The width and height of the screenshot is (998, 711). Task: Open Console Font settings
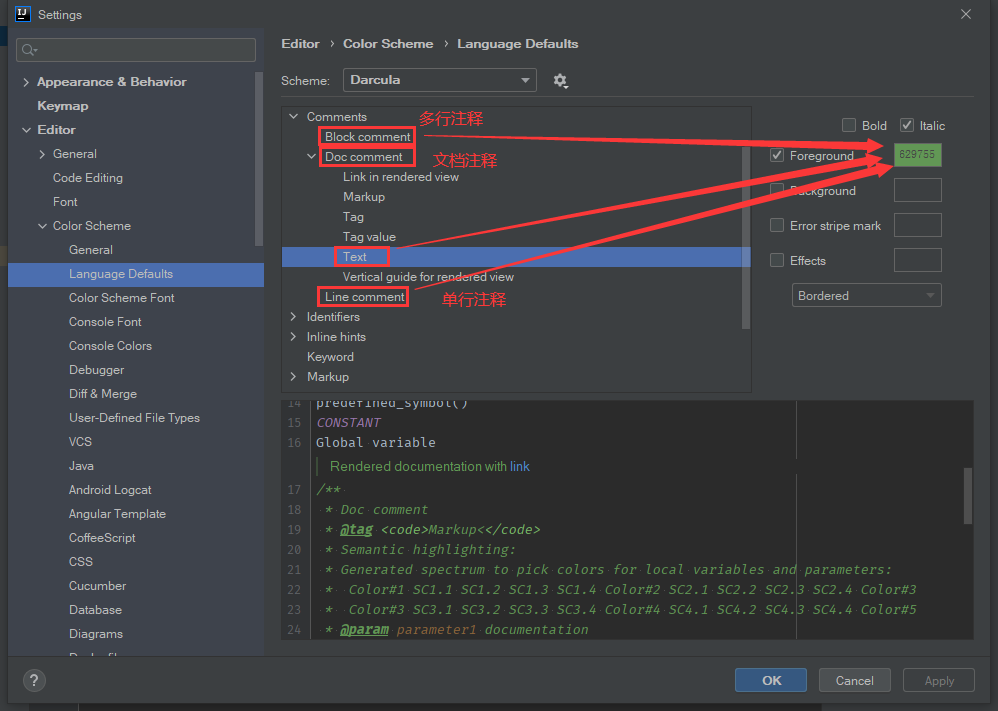click(105, 322)
